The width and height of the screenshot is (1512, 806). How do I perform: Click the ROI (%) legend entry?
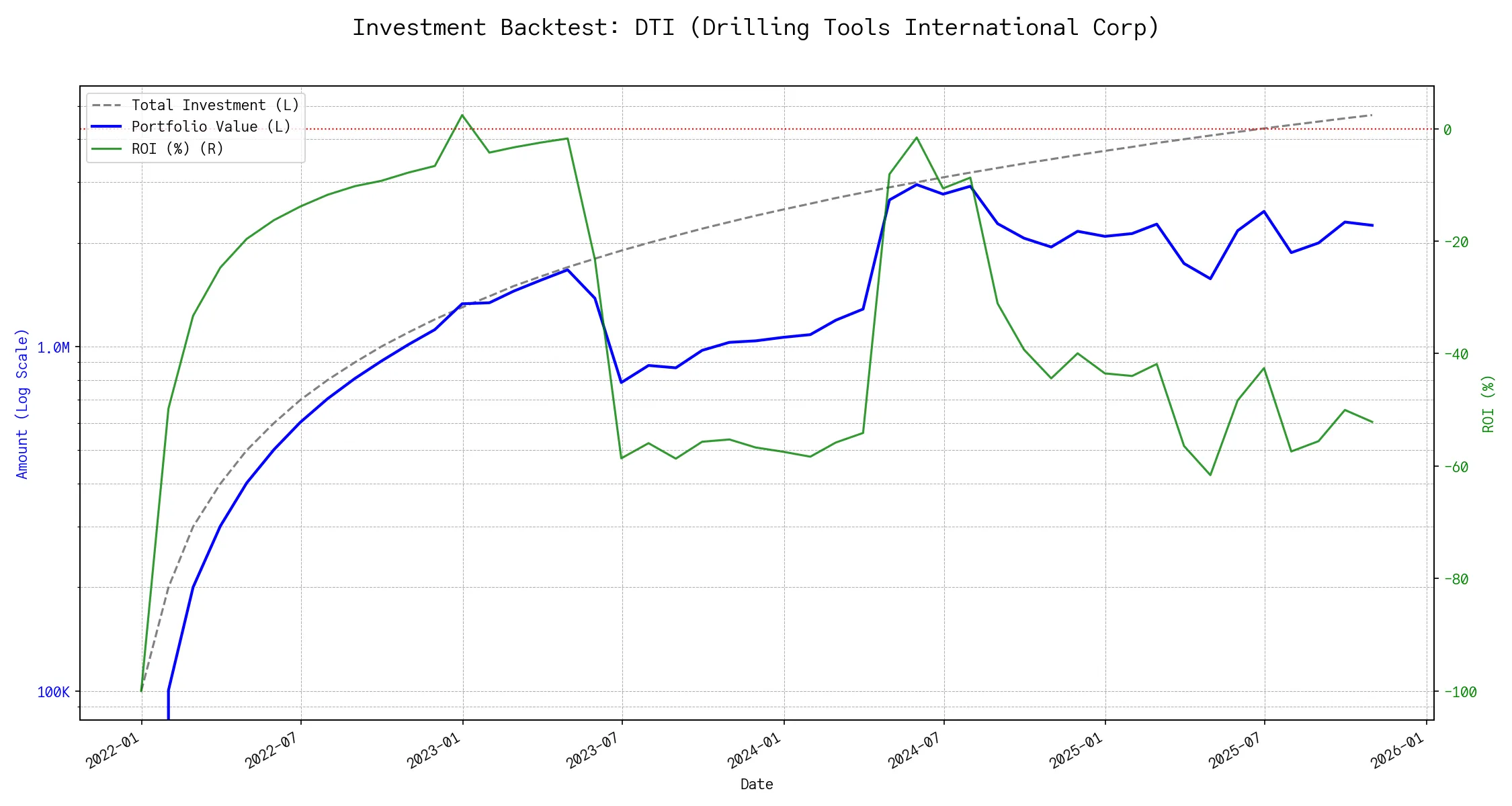pos(177,148)
